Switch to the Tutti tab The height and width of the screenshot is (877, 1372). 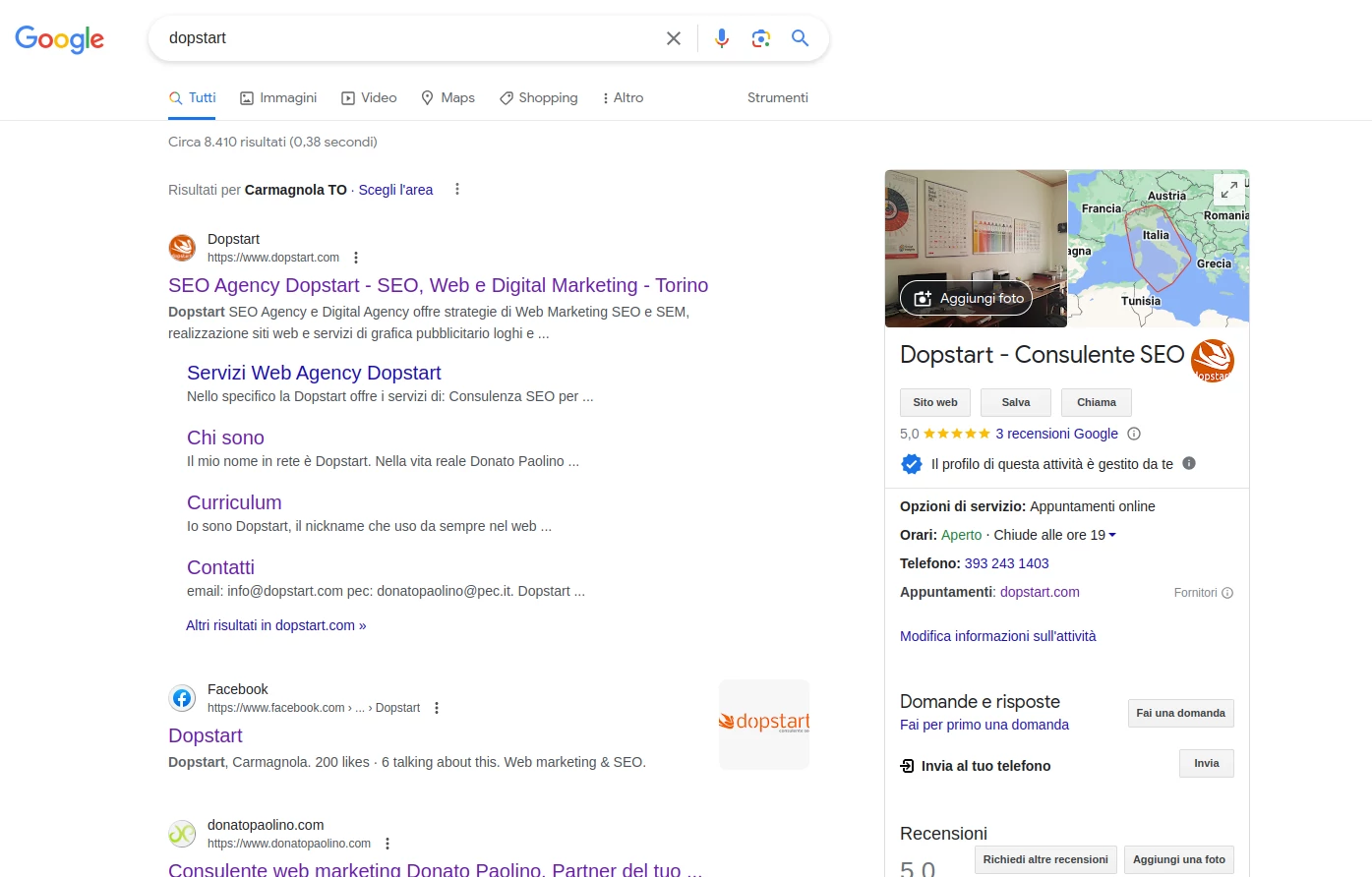(192, 97)
